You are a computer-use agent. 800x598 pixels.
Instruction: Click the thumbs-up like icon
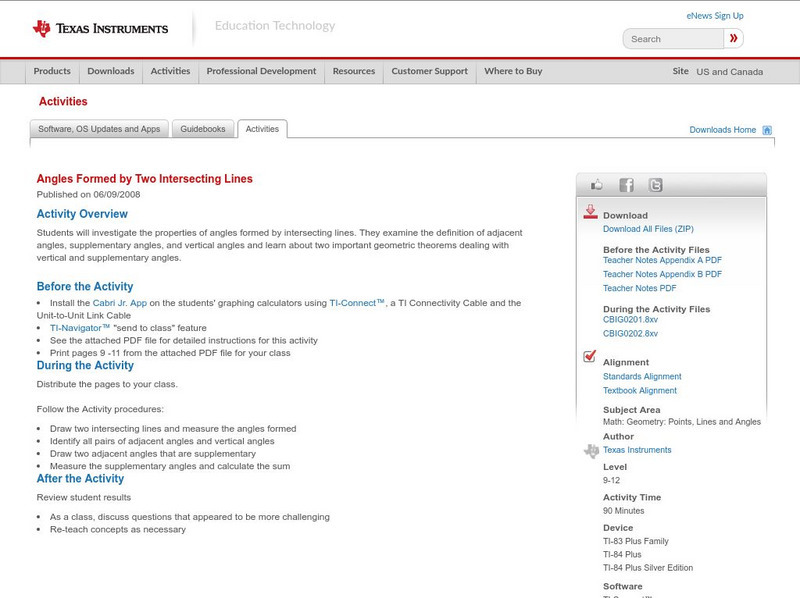click(596, 185)
